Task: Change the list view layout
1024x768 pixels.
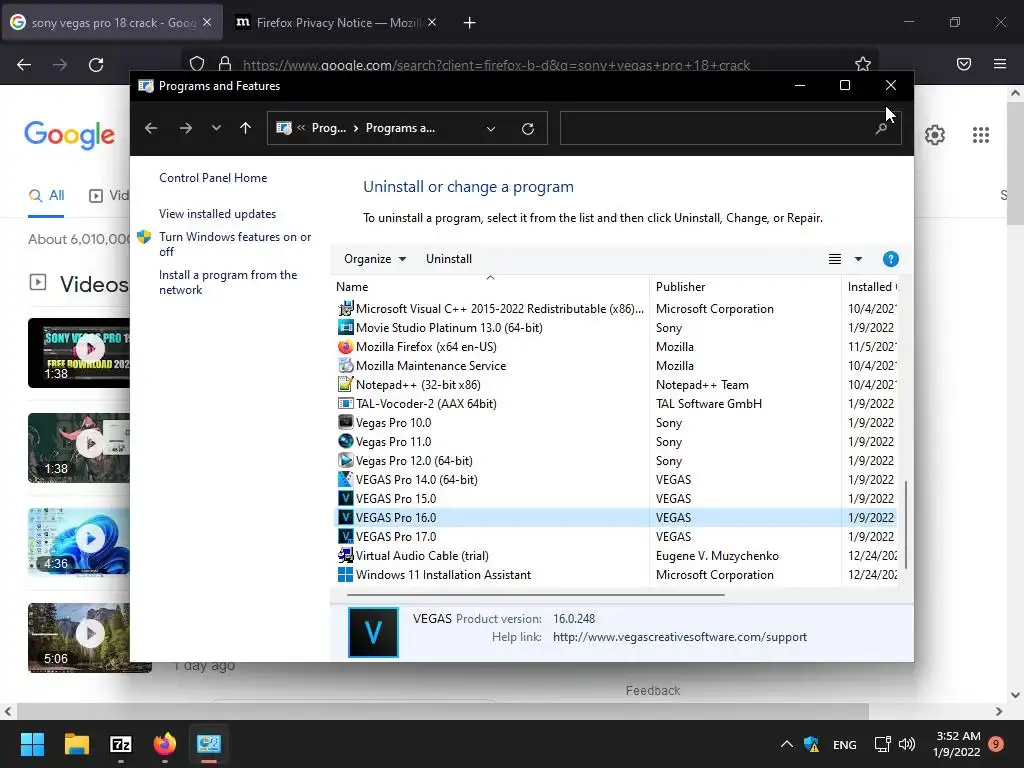Action: coord(835,259)
